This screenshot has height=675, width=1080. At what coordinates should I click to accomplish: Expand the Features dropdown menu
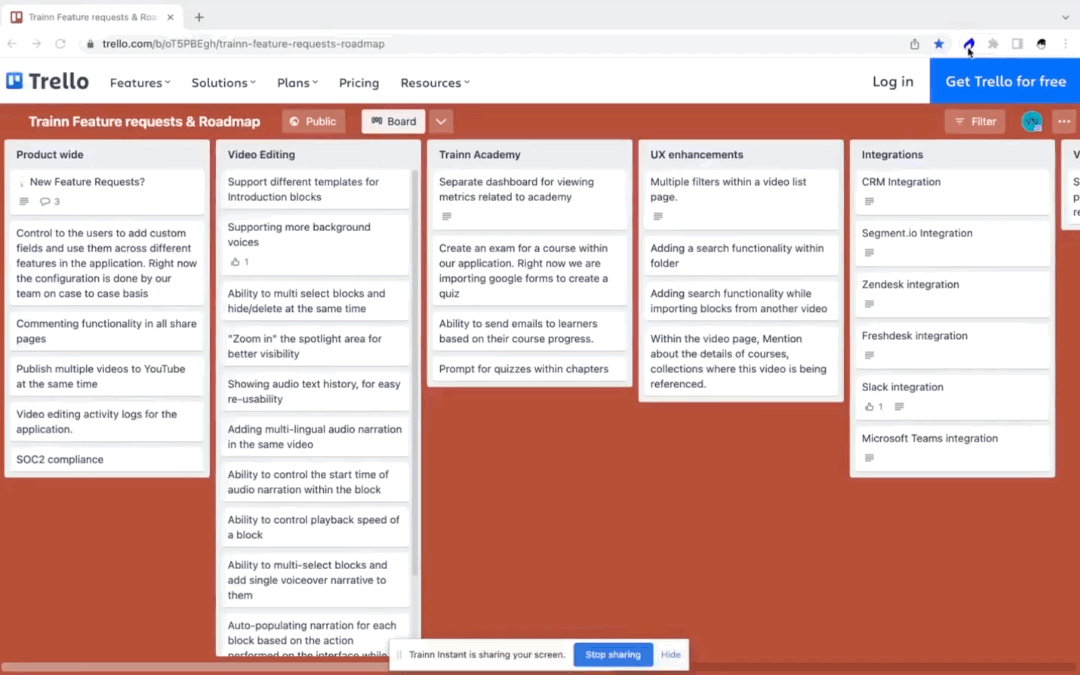point(140,83)
